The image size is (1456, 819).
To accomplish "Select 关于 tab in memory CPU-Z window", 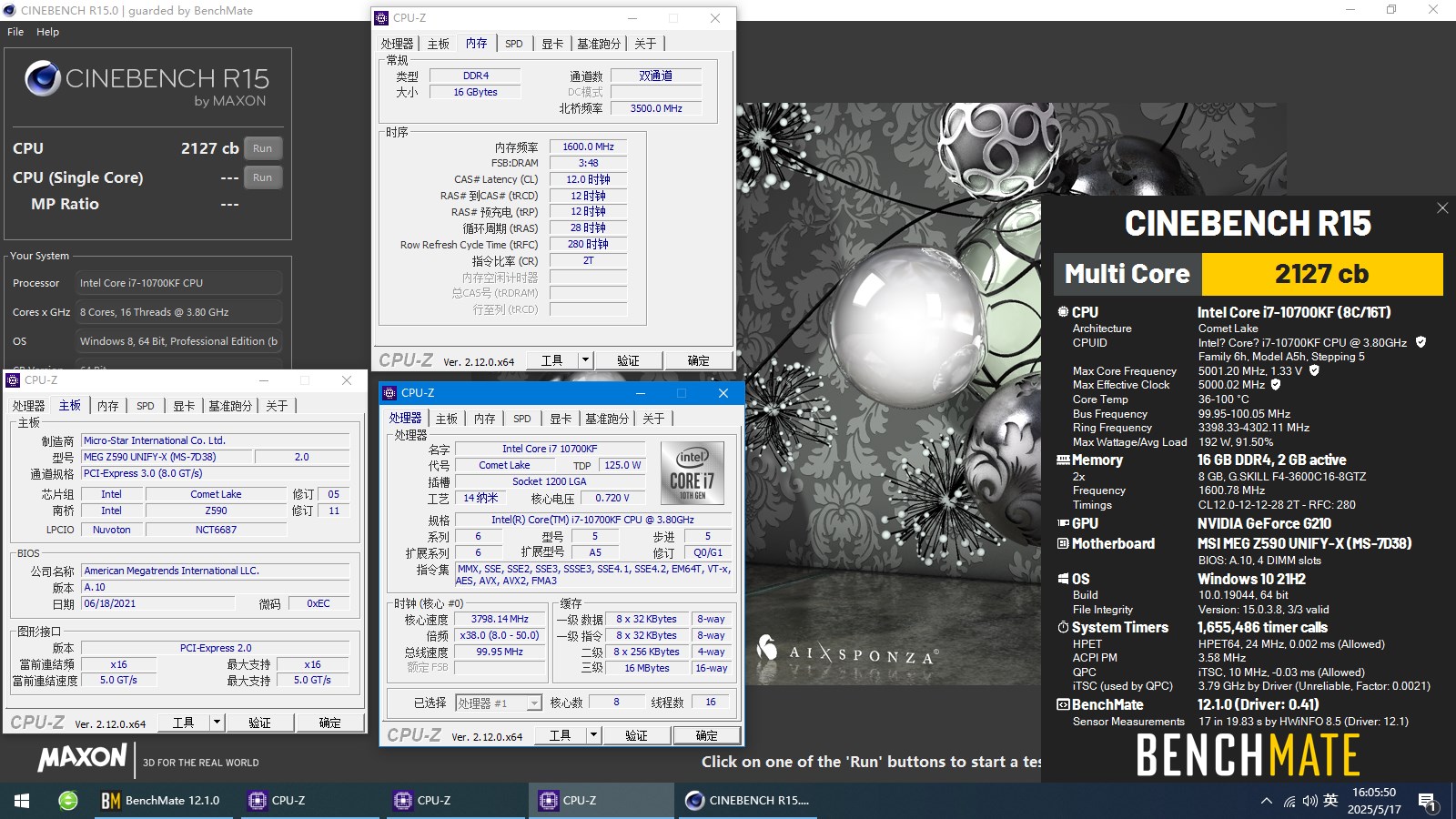I will [x=645, y=44].
